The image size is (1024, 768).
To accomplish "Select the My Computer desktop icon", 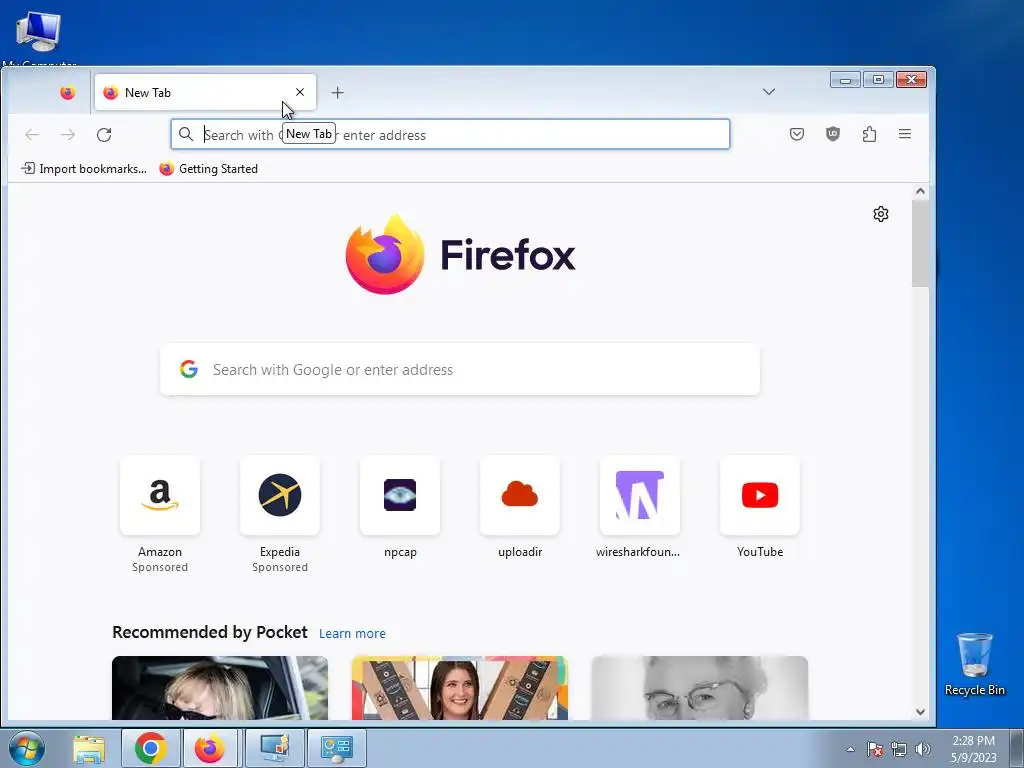I will (x=39, y=39).
